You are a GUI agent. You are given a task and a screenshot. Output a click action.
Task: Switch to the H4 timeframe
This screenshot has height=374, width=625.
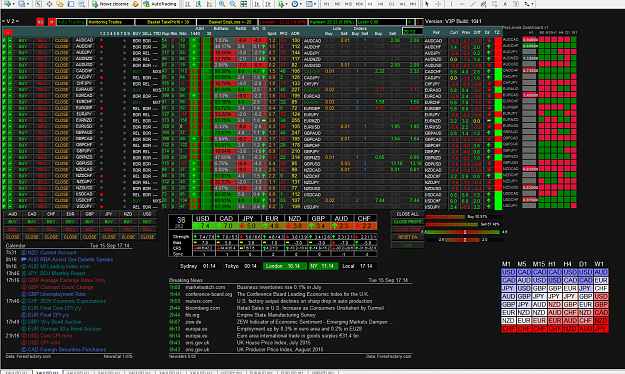point(381,4)
